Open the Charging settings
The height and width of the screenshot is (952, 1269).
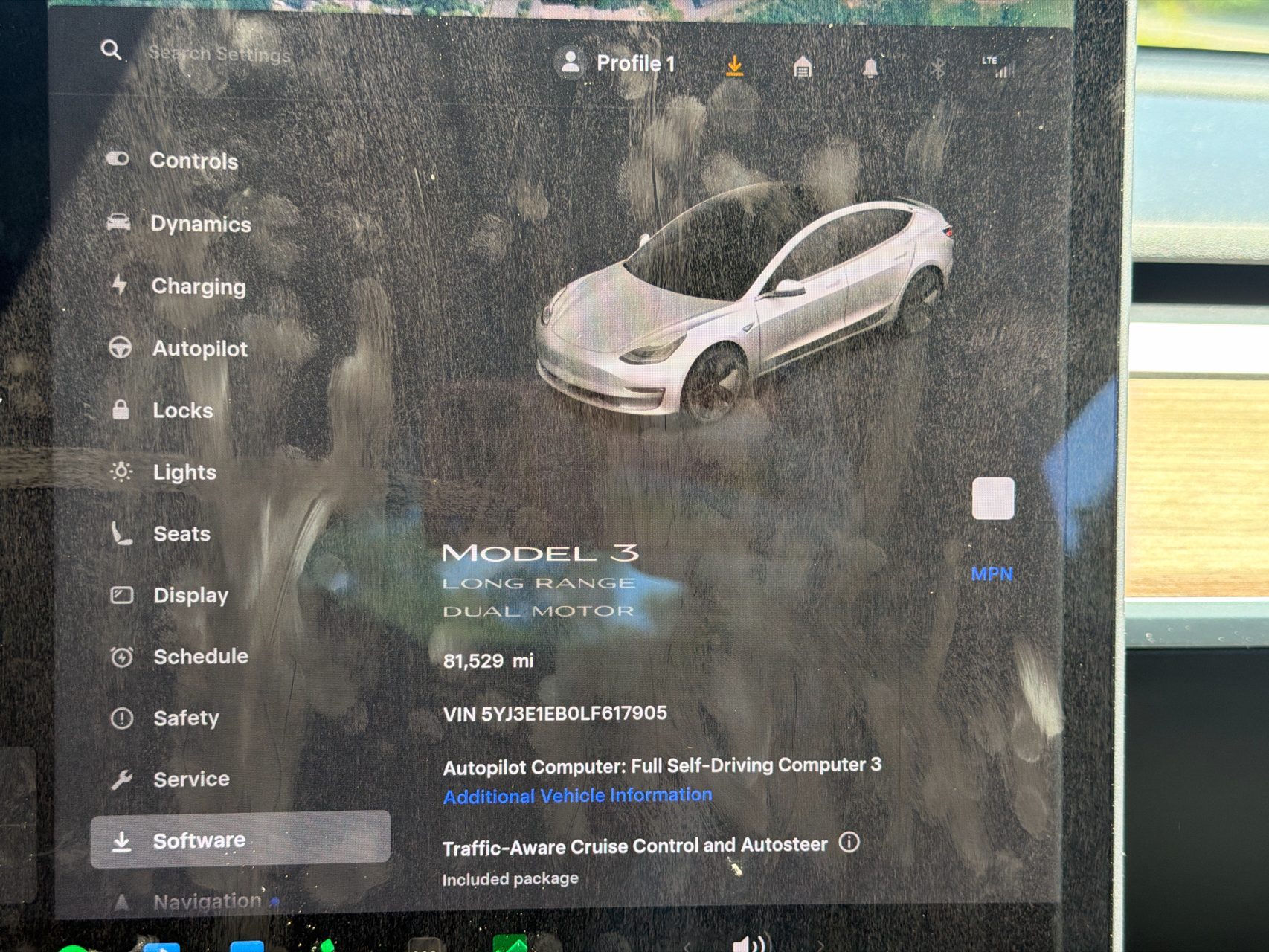point(177,286)
